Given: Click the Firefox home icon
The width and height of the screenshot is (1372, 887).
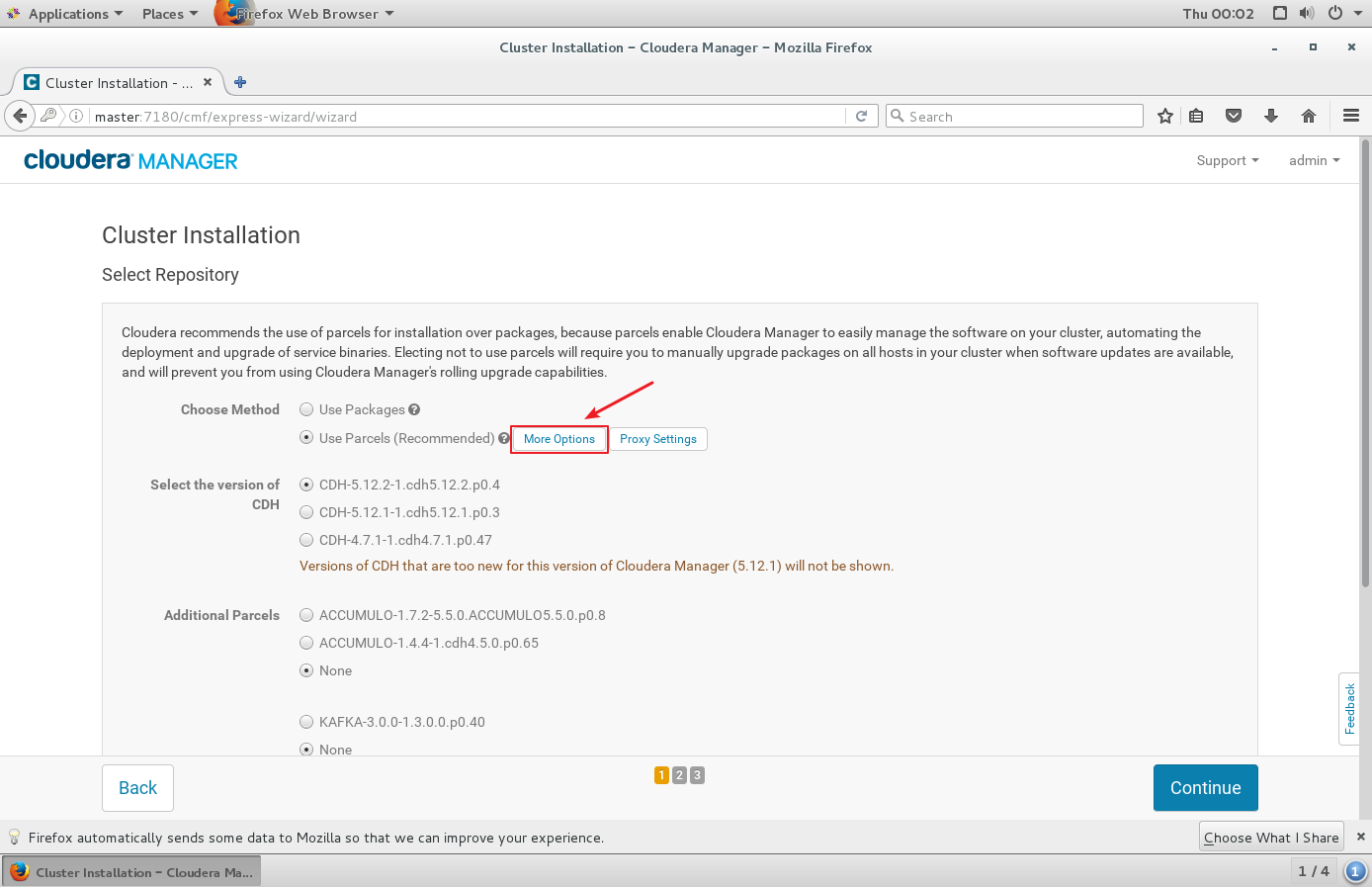Looking at the screenshot, I should [x=1309, y=116].
